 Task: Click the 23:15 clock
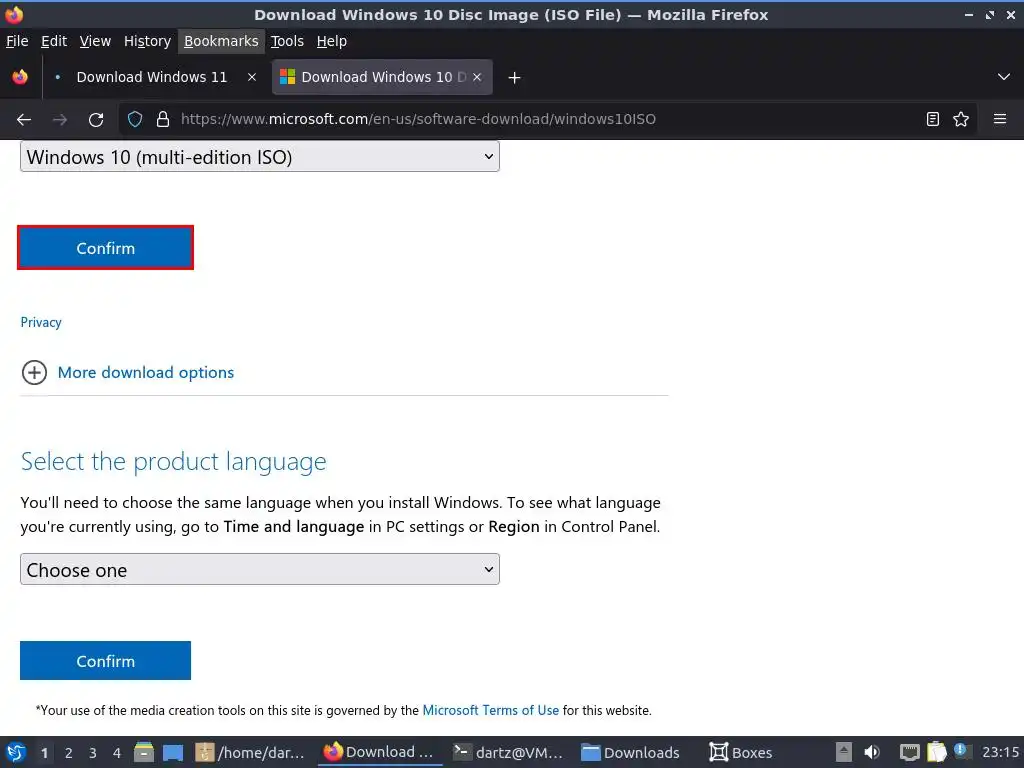1000,752
